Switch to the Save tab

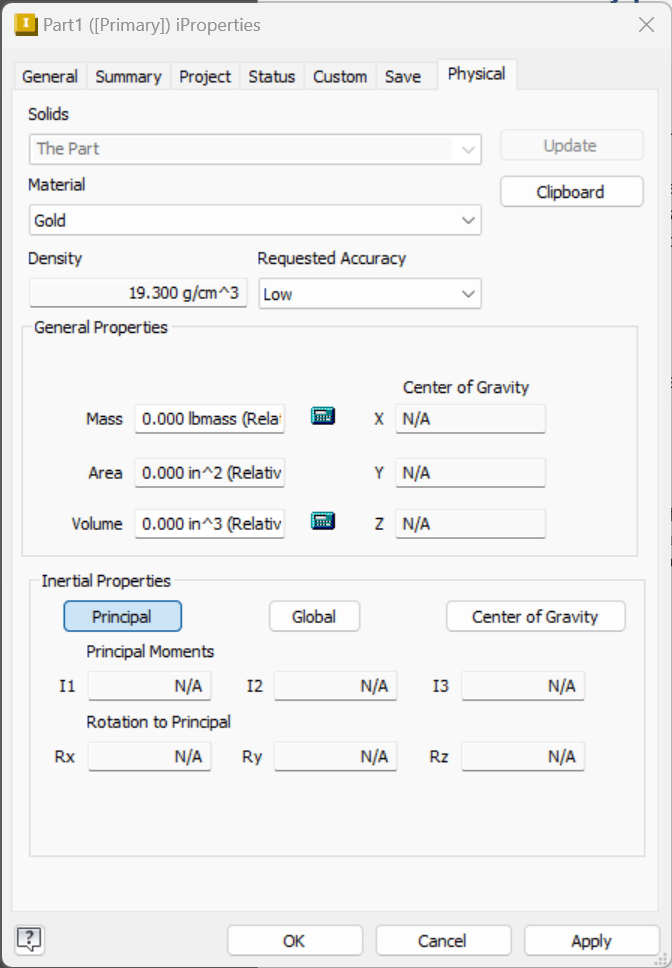click(x=404, y=76)
